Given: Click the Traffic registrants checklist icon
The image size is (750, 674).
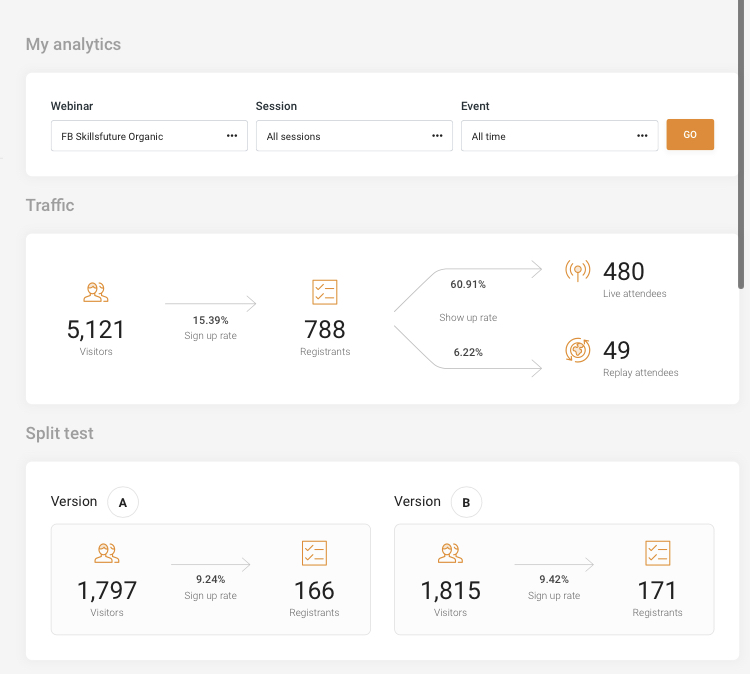Looking at the screenshot, I should point(324,292).
